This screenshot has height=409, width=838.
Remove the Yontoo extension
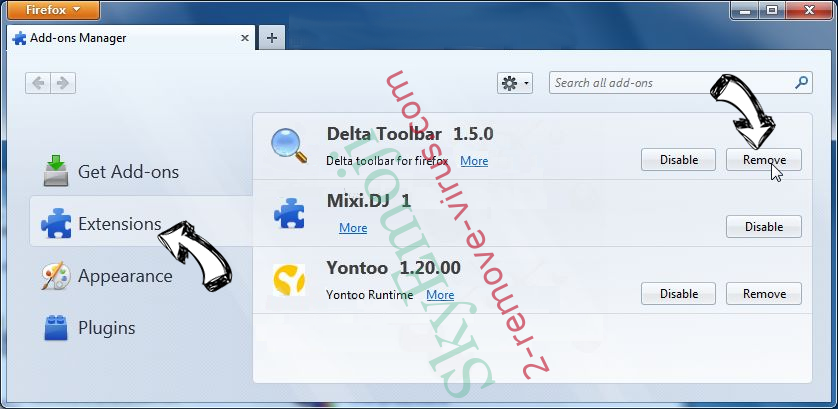(x=764, y=294)
